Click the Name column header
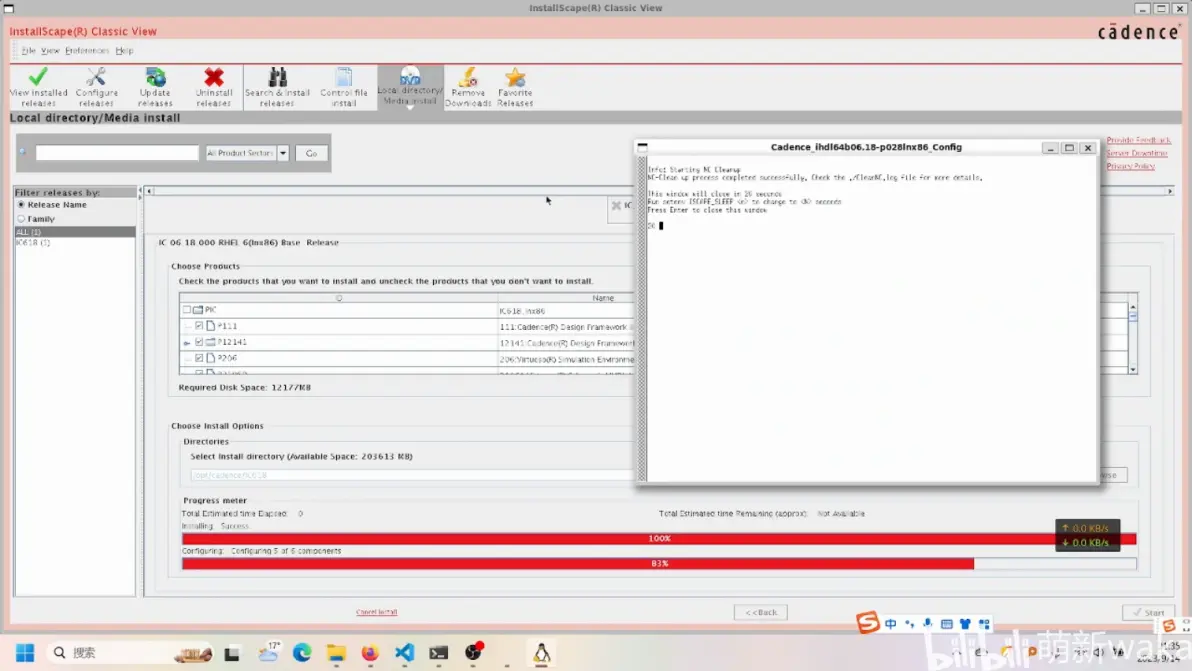Viewport: 1192px width, 671px height. [x=603, y=298]
